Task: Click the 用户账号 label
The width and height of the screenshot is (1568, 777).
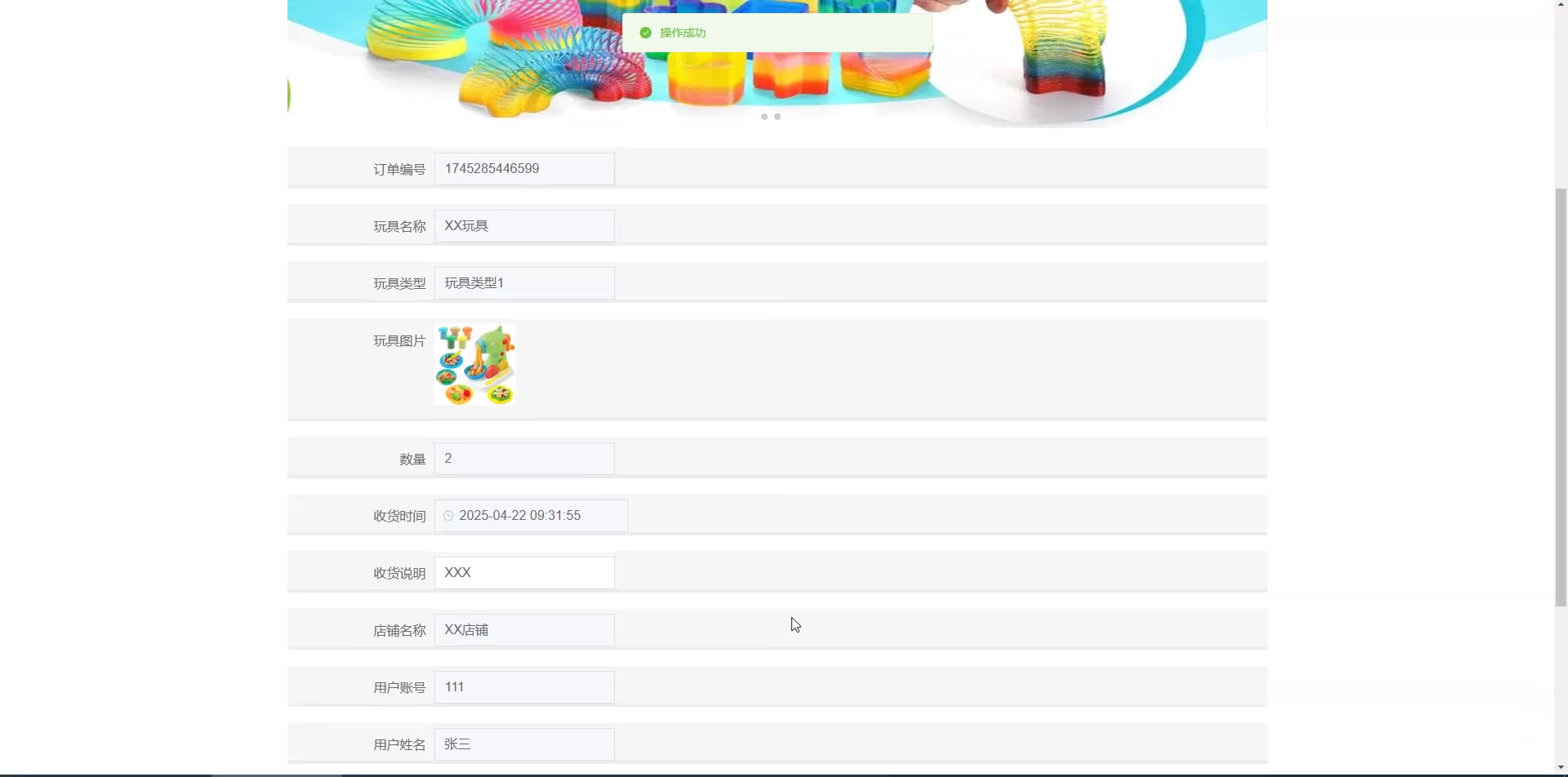Action: click(x=399, y=688)
